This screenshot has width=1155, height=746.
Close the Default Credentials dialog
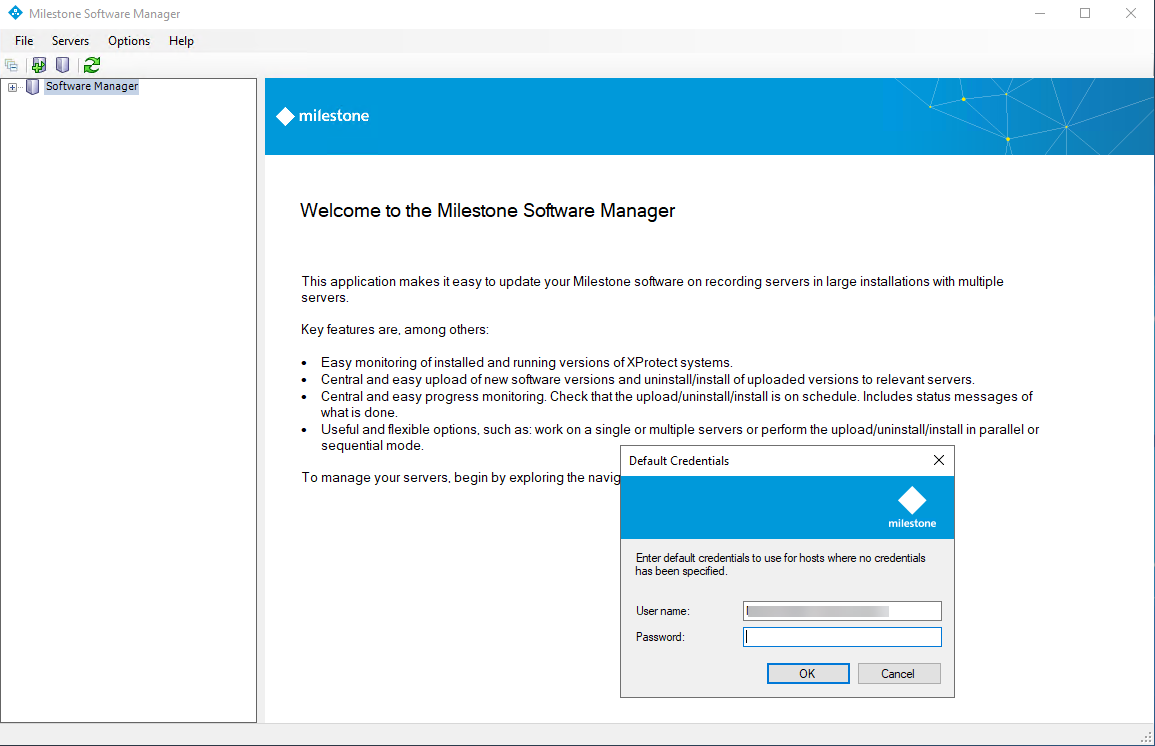938,460
